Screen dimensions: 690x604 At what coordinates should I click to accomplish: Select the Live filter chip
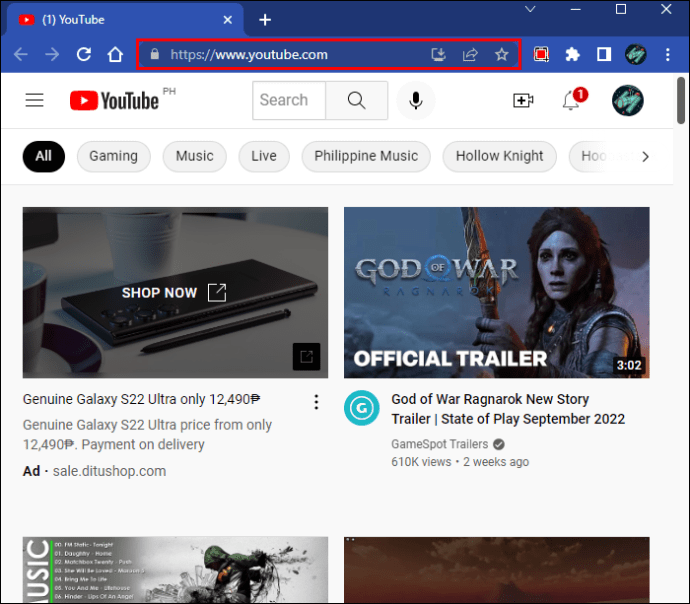click(x=264, y=156)
